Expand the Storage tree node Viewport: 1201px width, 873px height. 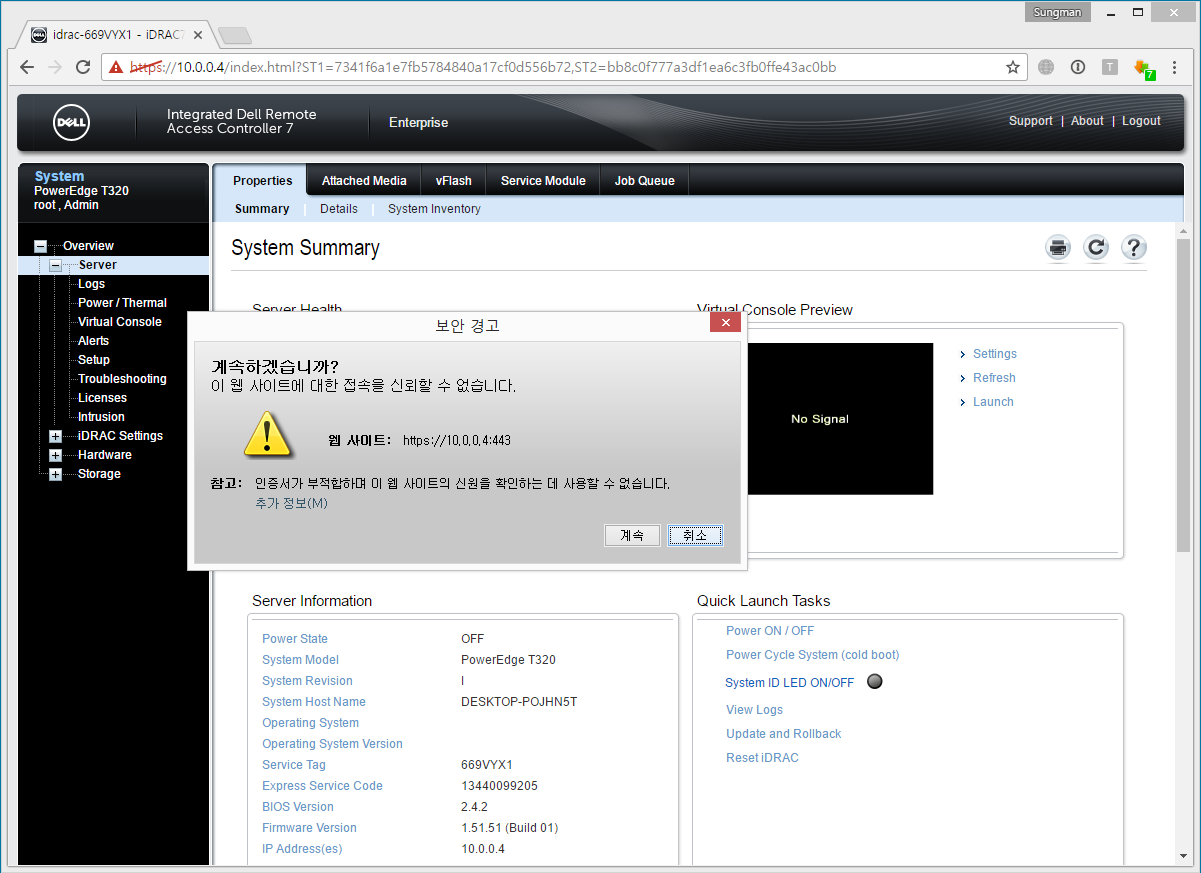(x=56, y=474)
